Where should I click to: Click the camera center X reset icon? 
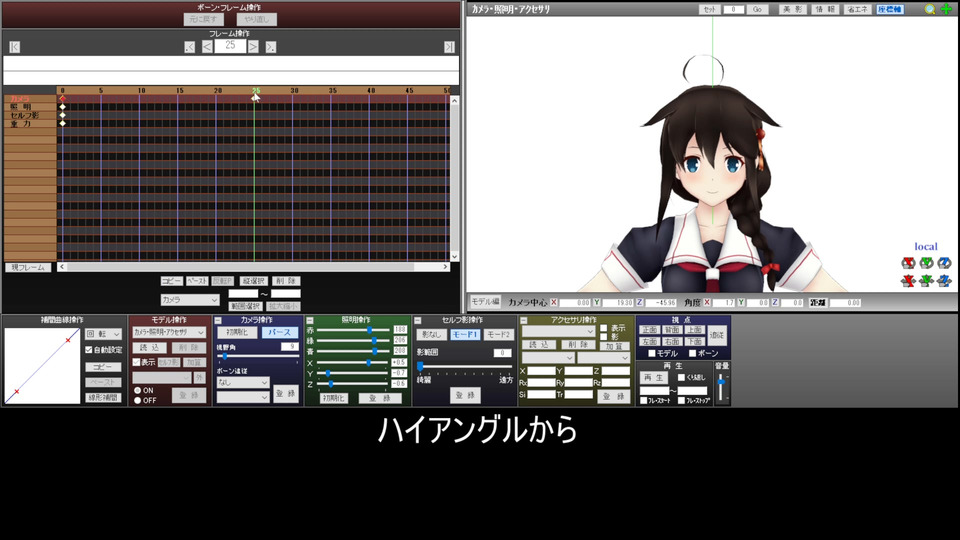553,302
